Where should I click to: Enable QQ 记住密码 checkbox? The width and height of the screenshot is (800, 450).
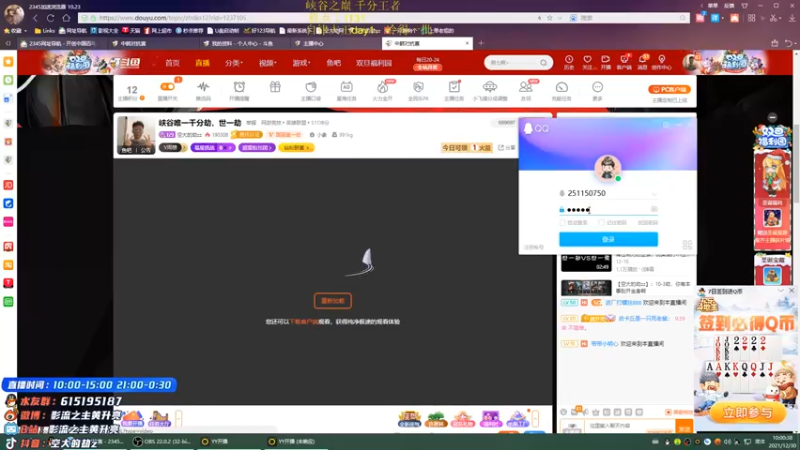tap(602, 222)
